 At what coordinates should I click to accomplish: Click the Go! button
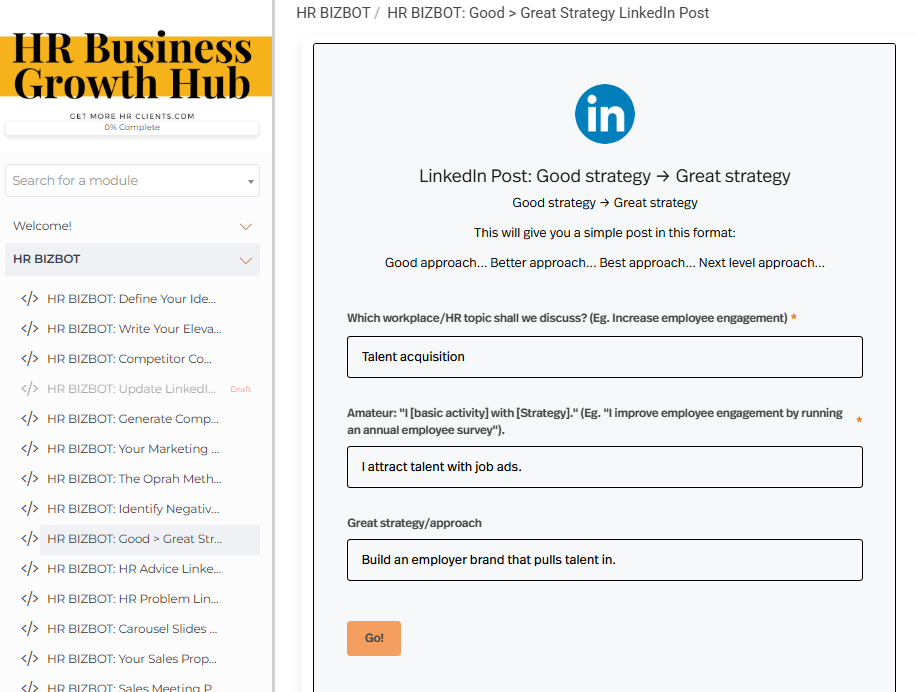(374, 638)
